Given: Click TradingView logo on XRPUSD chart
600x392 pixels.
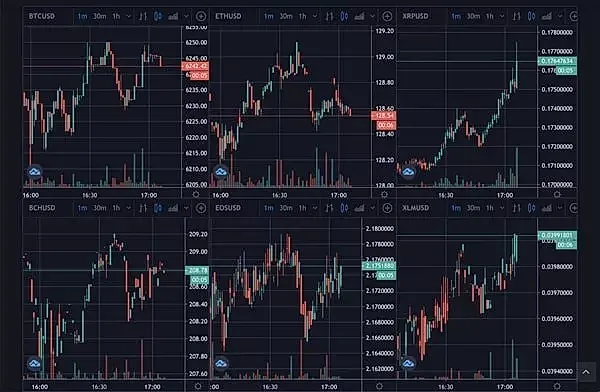Looking at the screenshot, I should (x=408, y=172).
